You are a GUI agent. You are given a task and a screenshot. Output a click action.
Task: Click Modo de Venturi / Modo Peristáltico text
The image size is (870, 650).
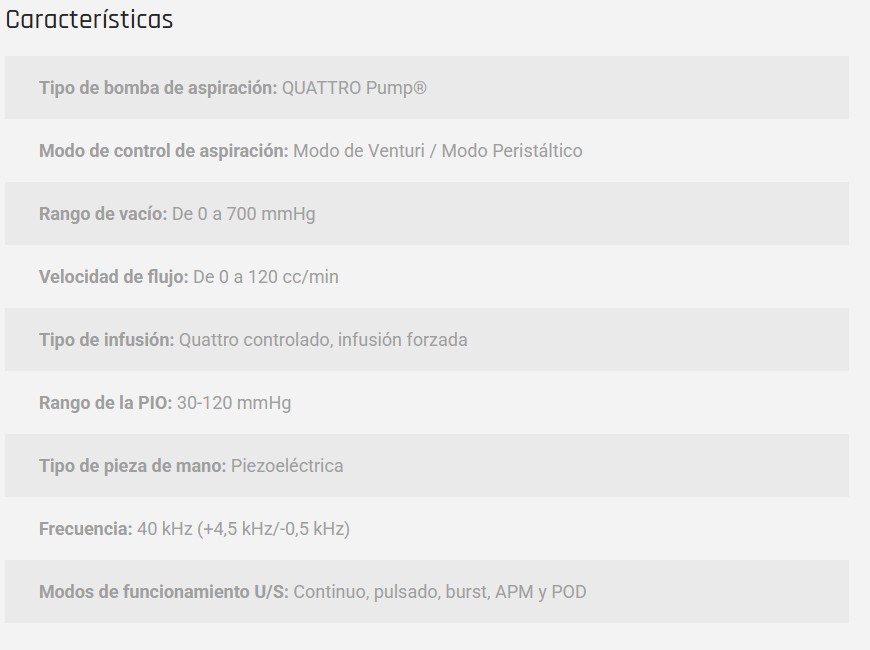click(x=438, y=151)
